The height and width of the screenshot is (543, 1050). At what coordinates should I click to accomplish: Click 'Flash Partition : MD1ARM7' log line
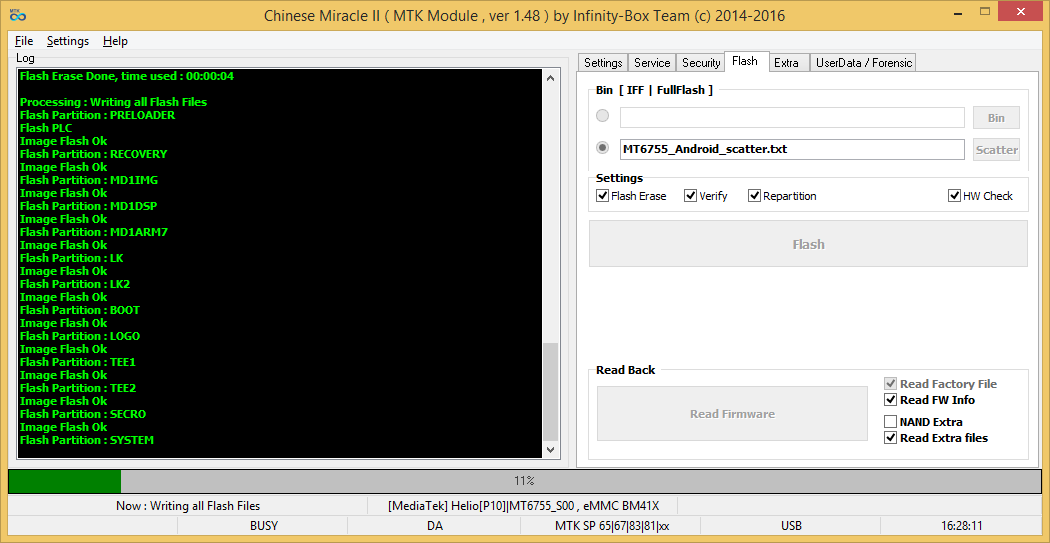[93, 232]
